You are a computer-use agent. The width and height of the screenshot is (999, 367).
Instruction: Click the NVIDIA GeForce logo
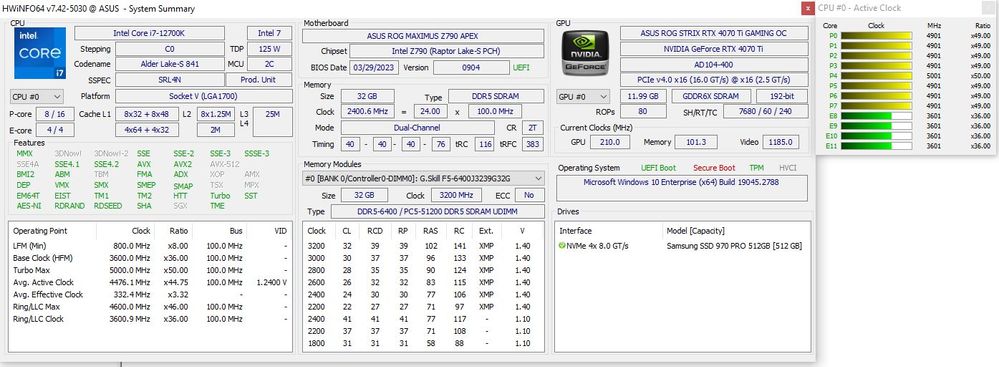[x=586, y=54]
